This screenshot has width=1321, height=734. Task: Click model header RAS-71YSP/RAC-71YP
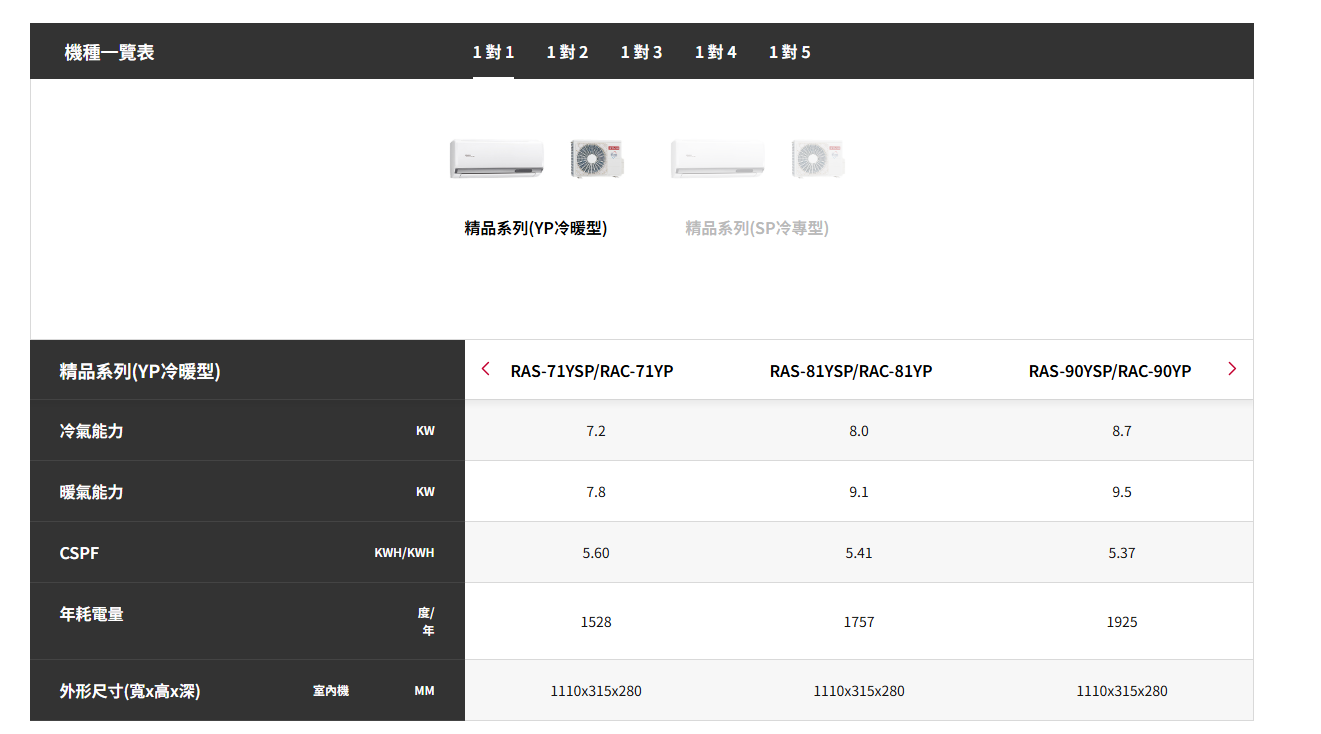tap(592, 371)
